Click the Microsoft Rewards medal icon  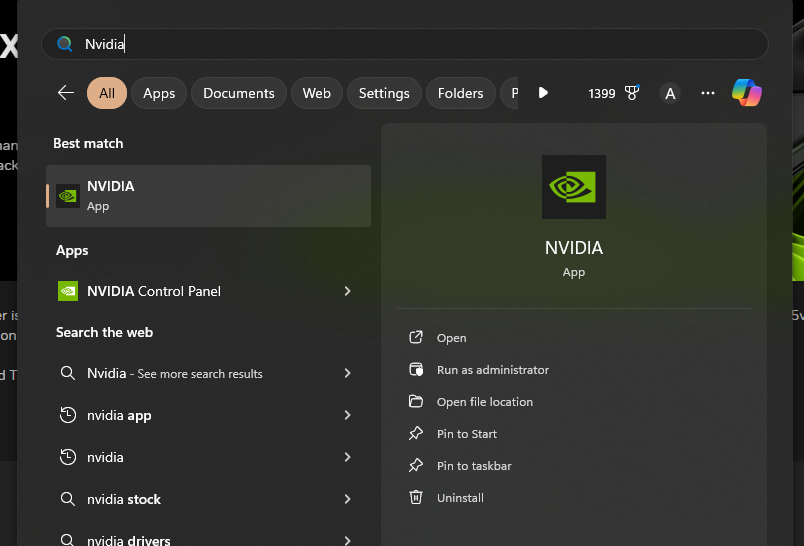pos(632,93)
